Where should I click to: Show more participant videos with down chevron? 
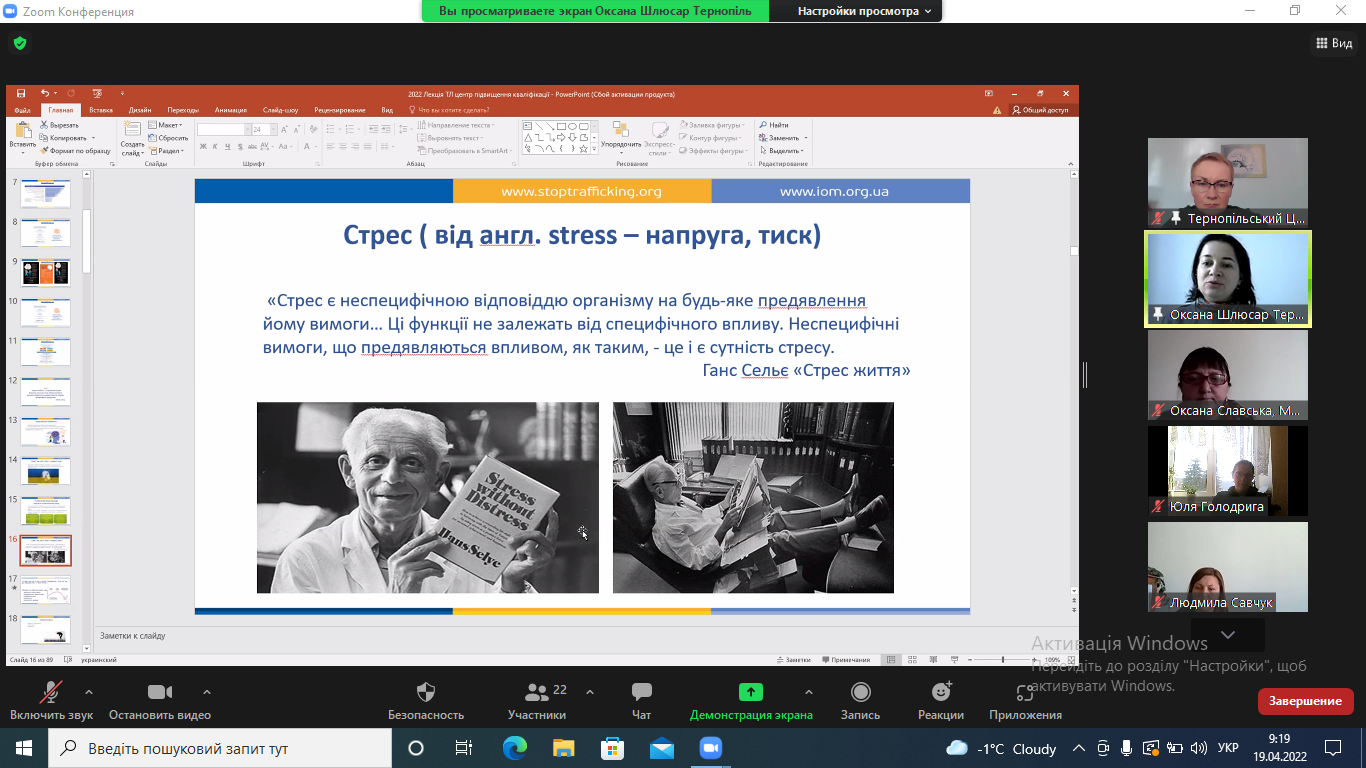click(1228, 635)
